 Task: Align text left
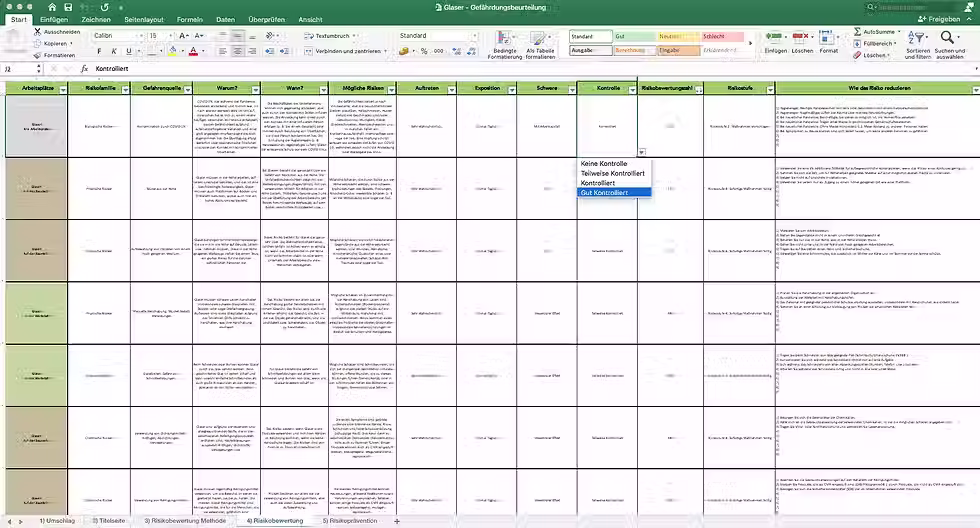tap(222, 51)
